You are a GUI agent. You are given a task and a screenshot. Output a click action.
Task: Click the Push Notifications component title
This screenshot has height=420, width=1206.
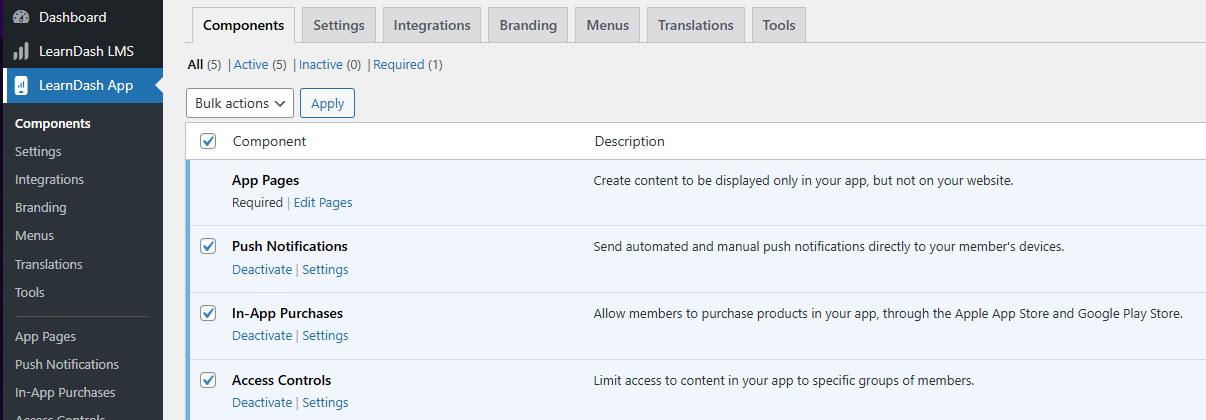(x=290, y=246)
